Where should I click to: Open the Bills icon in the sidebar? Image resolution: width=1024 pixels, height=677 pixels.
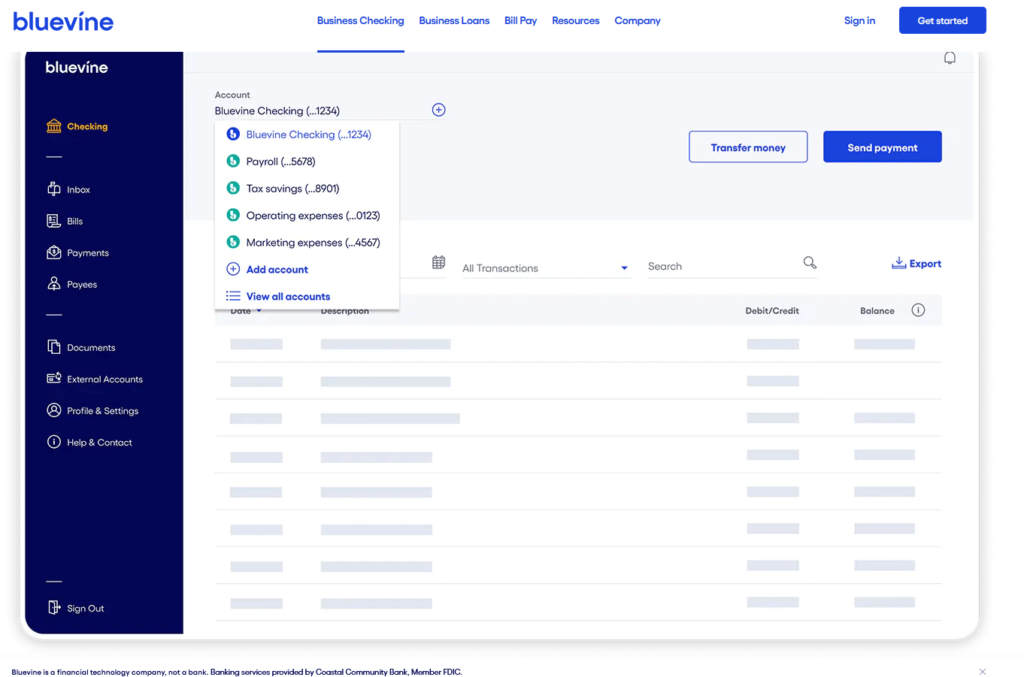[54, 221]
